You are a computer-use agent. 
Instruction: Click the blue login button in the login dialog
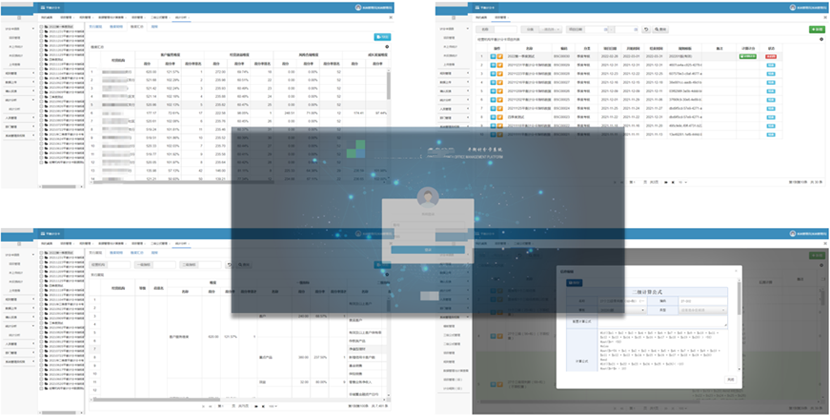[x=428, y=249]
